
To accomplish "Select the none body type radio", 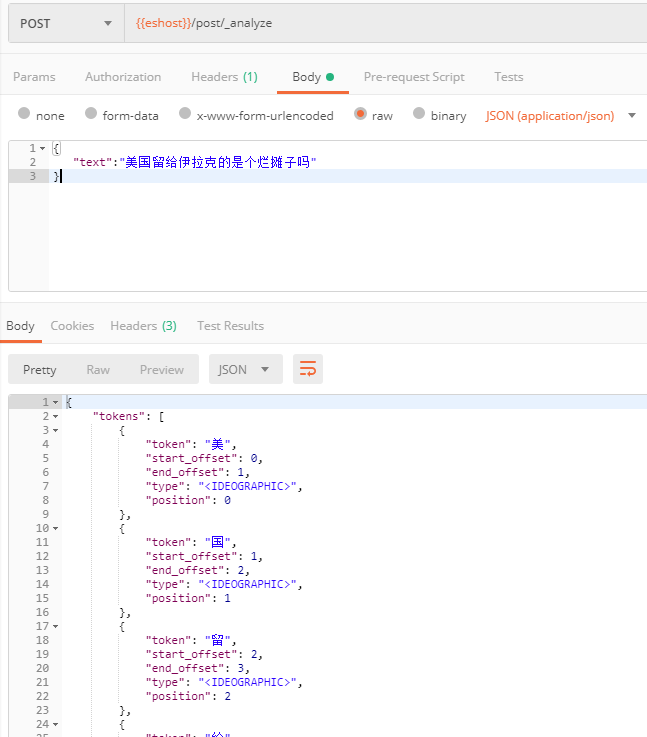I will (x=24, y=113).
